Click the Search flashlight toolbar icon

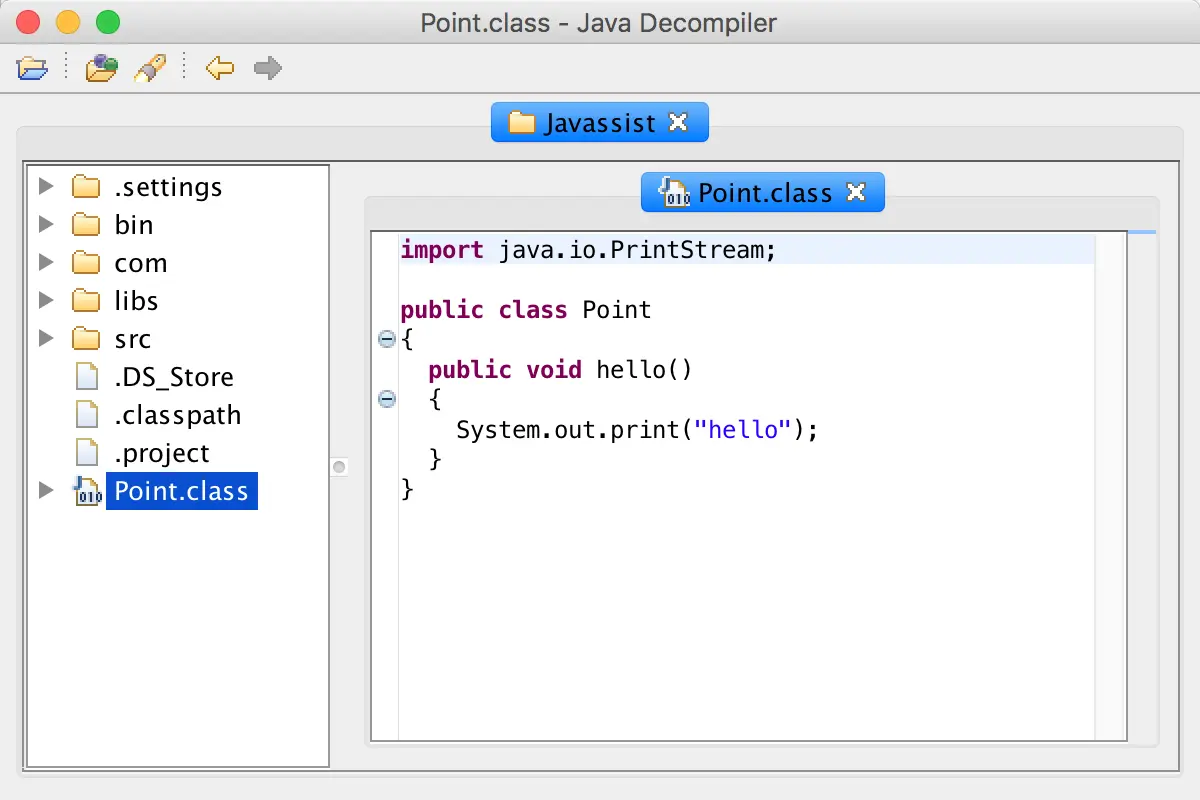(x=150, y=68)
